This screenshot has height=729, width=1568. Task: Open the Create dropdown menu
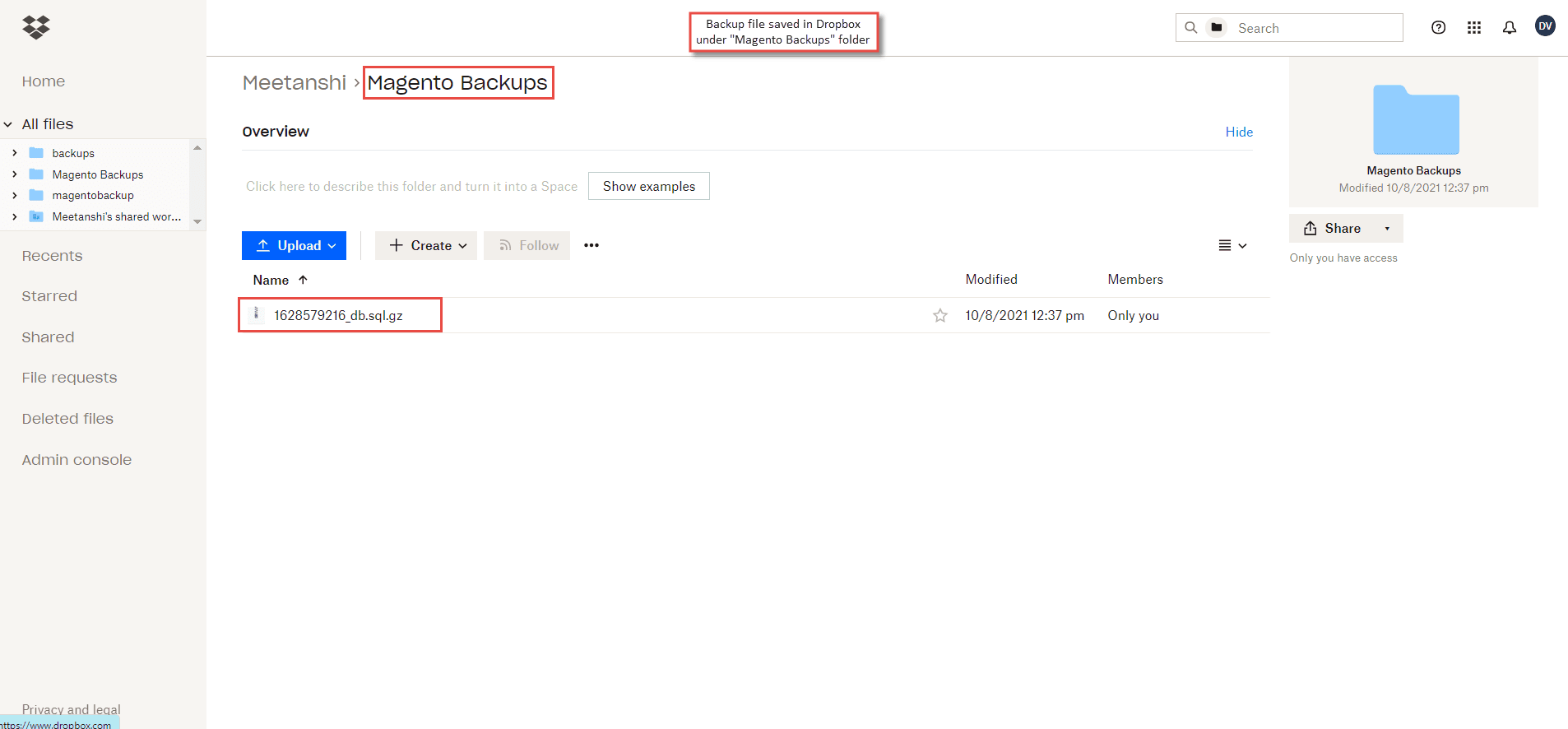pyautogui.click(x=426, y=245)
